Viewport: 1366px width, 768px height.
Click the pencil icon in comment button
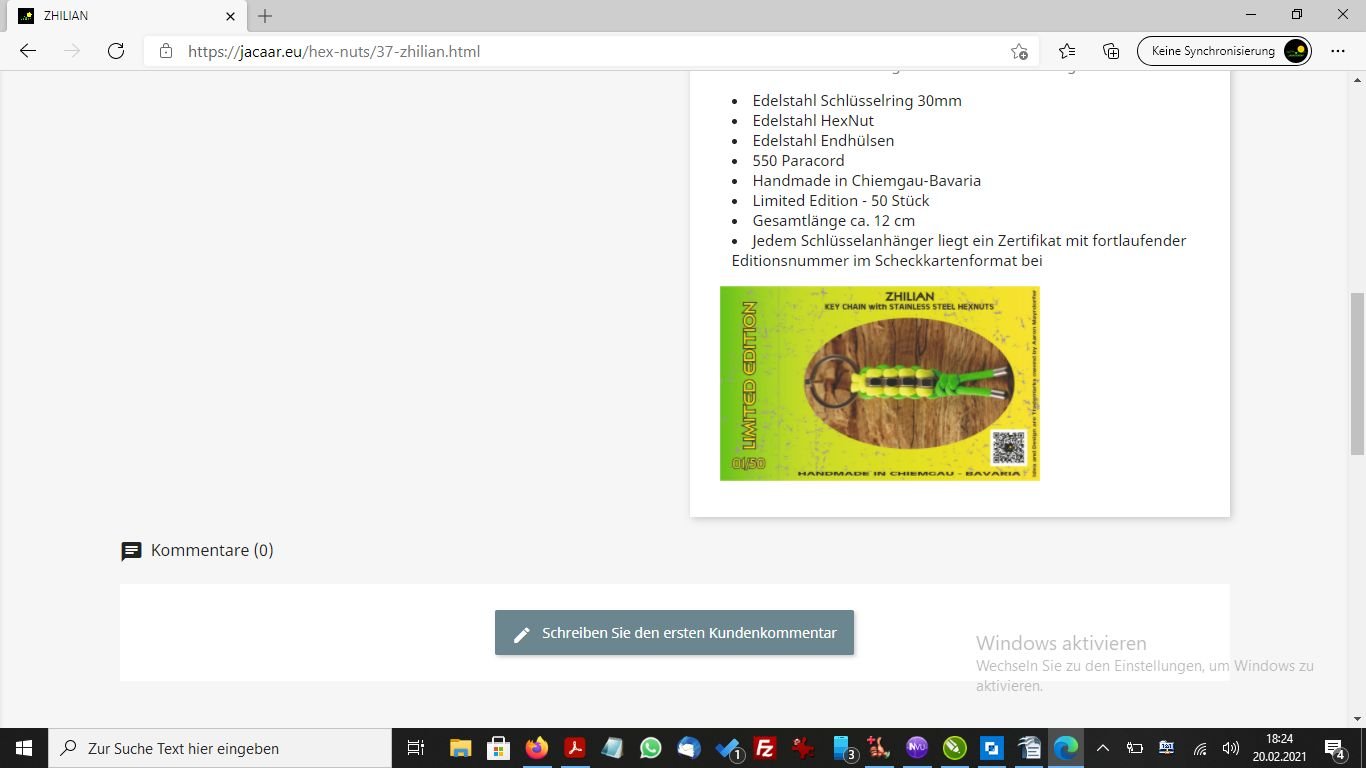521,634
